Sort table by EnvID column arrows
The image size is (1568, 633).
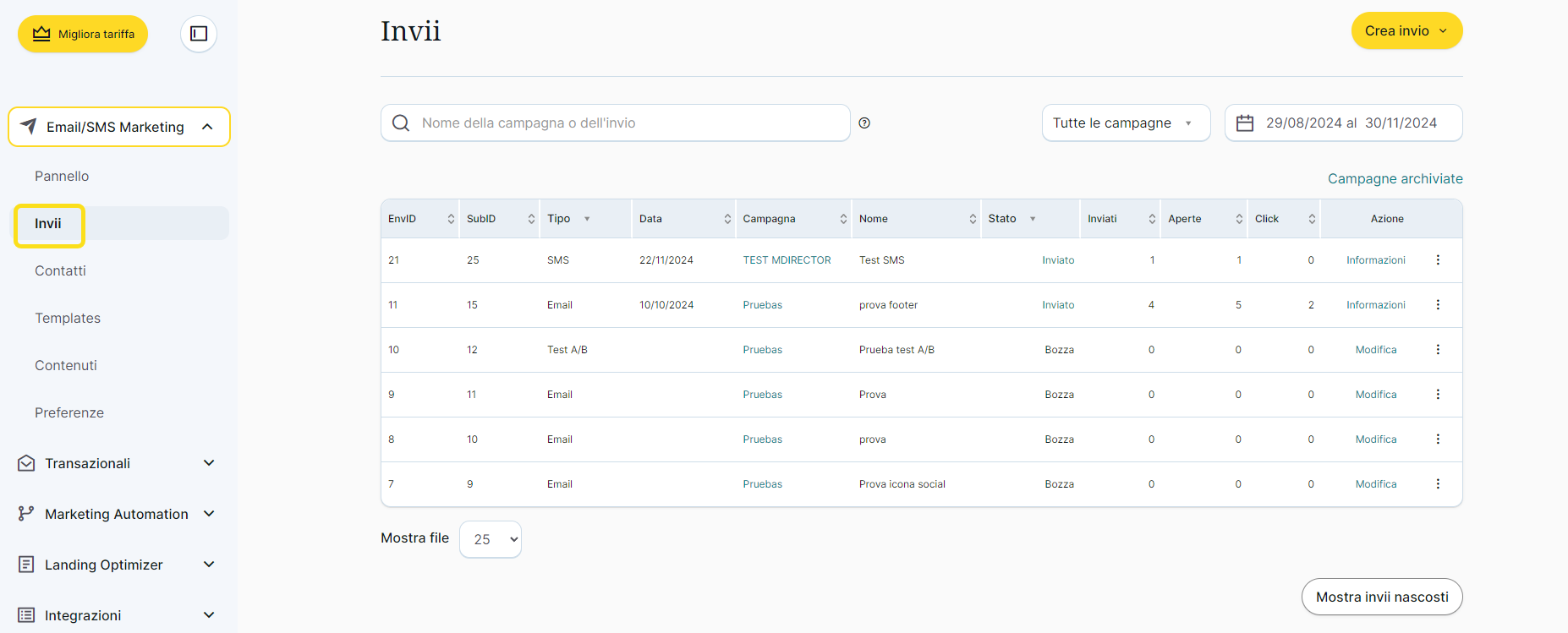pos(451,219)
